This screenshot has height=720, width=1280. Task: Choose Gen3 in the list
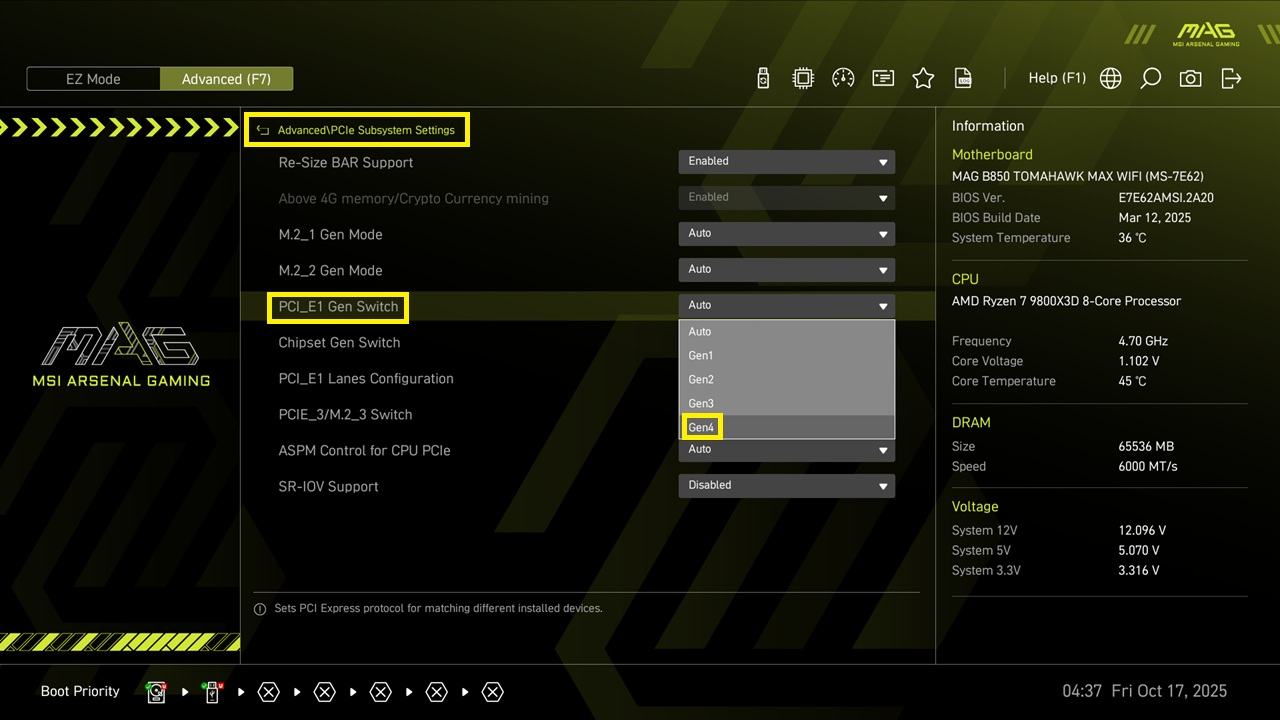pos(786,403)
